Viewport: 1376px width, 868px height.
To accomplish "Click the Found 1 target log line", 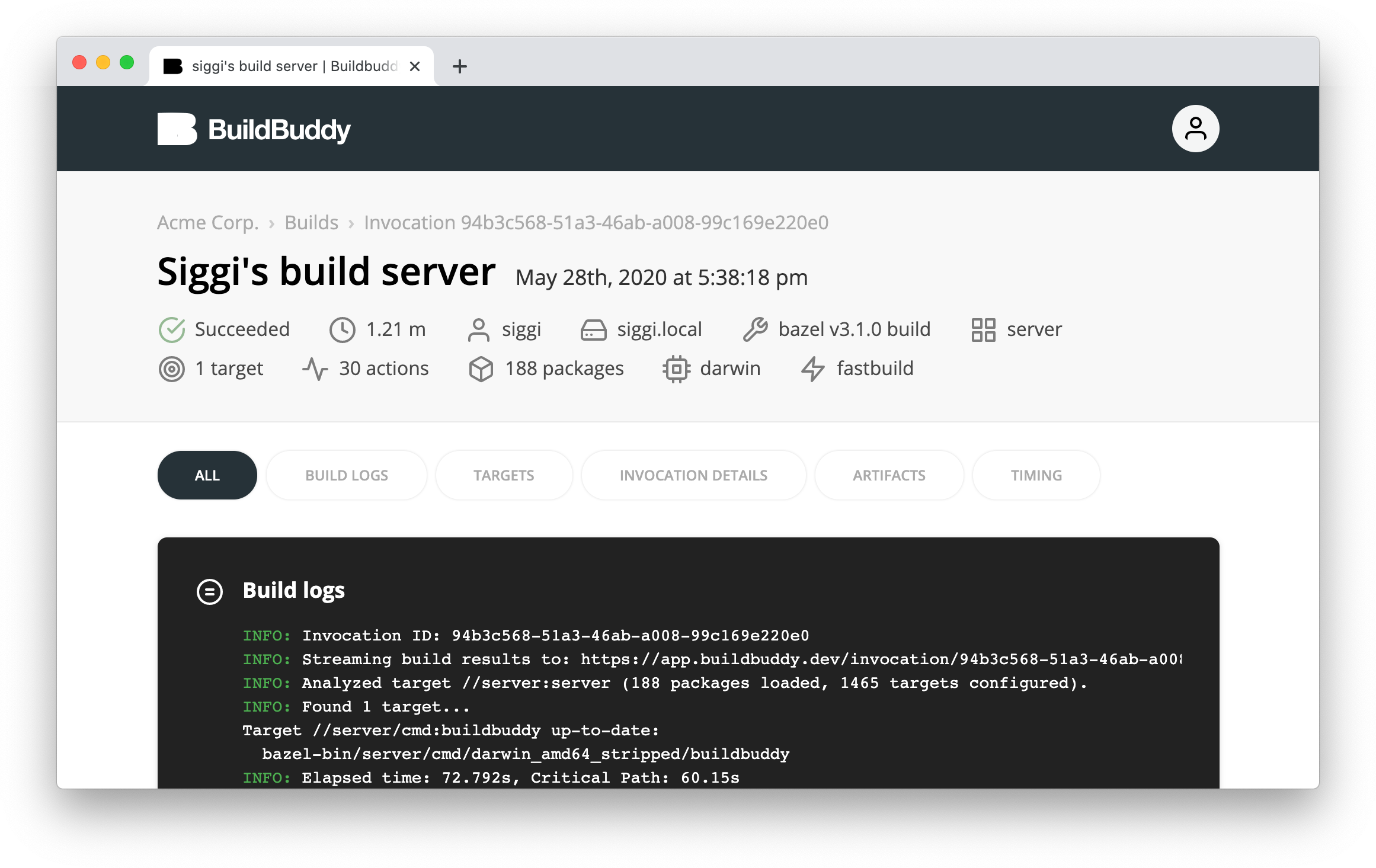I will (356, 707).
